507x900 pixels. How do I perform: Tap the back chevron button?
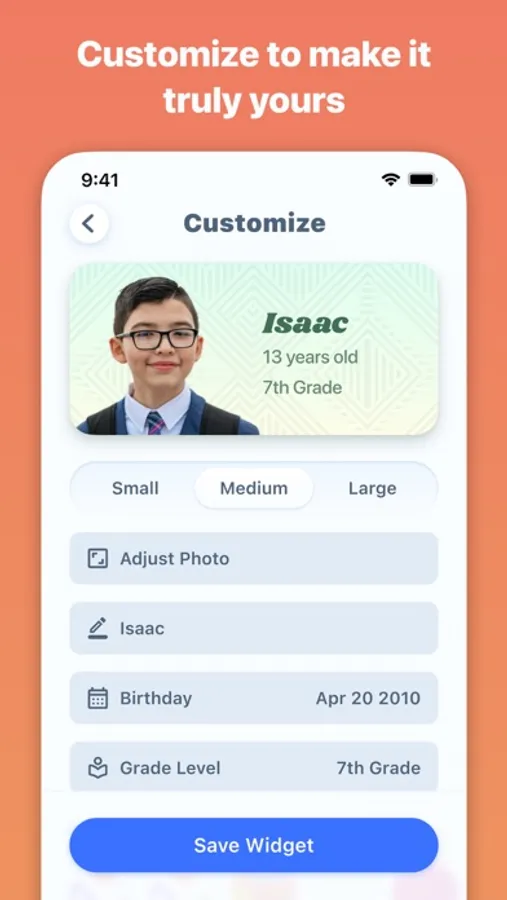[x=89, y=223]
